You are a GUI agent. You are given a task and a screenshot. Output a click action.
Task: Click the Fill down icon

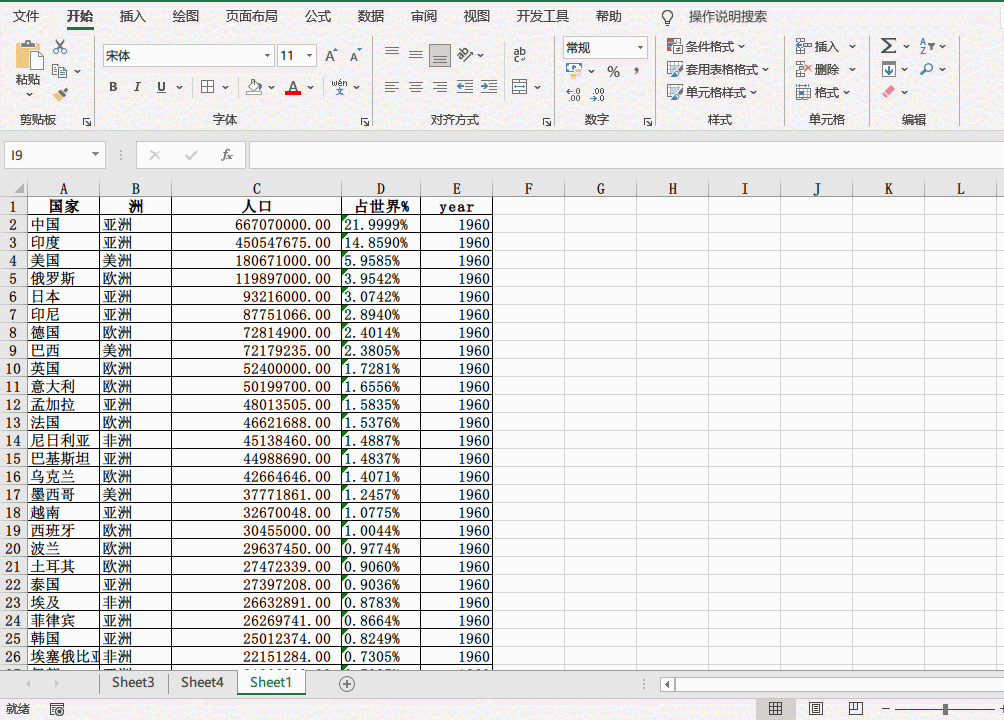889,69
